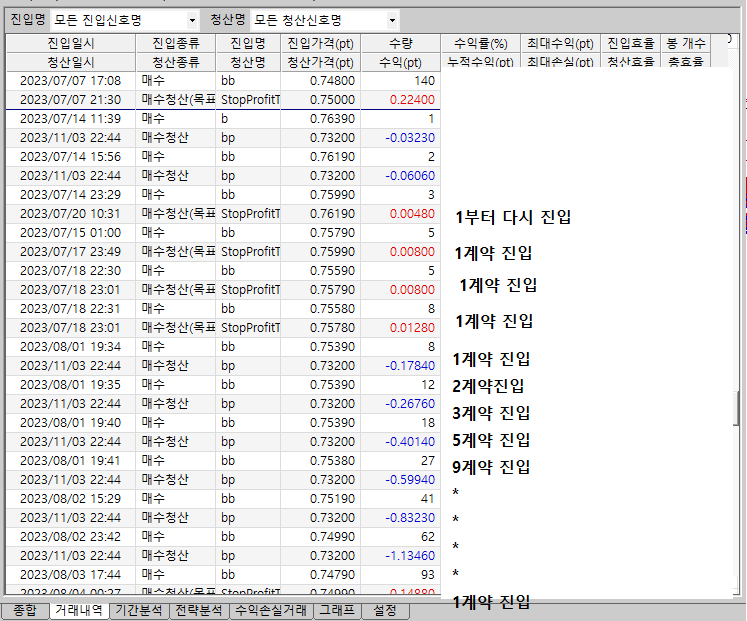Click the 진입일시 column header
This screenshot has height=621, width=747.
tap(70, 44)
